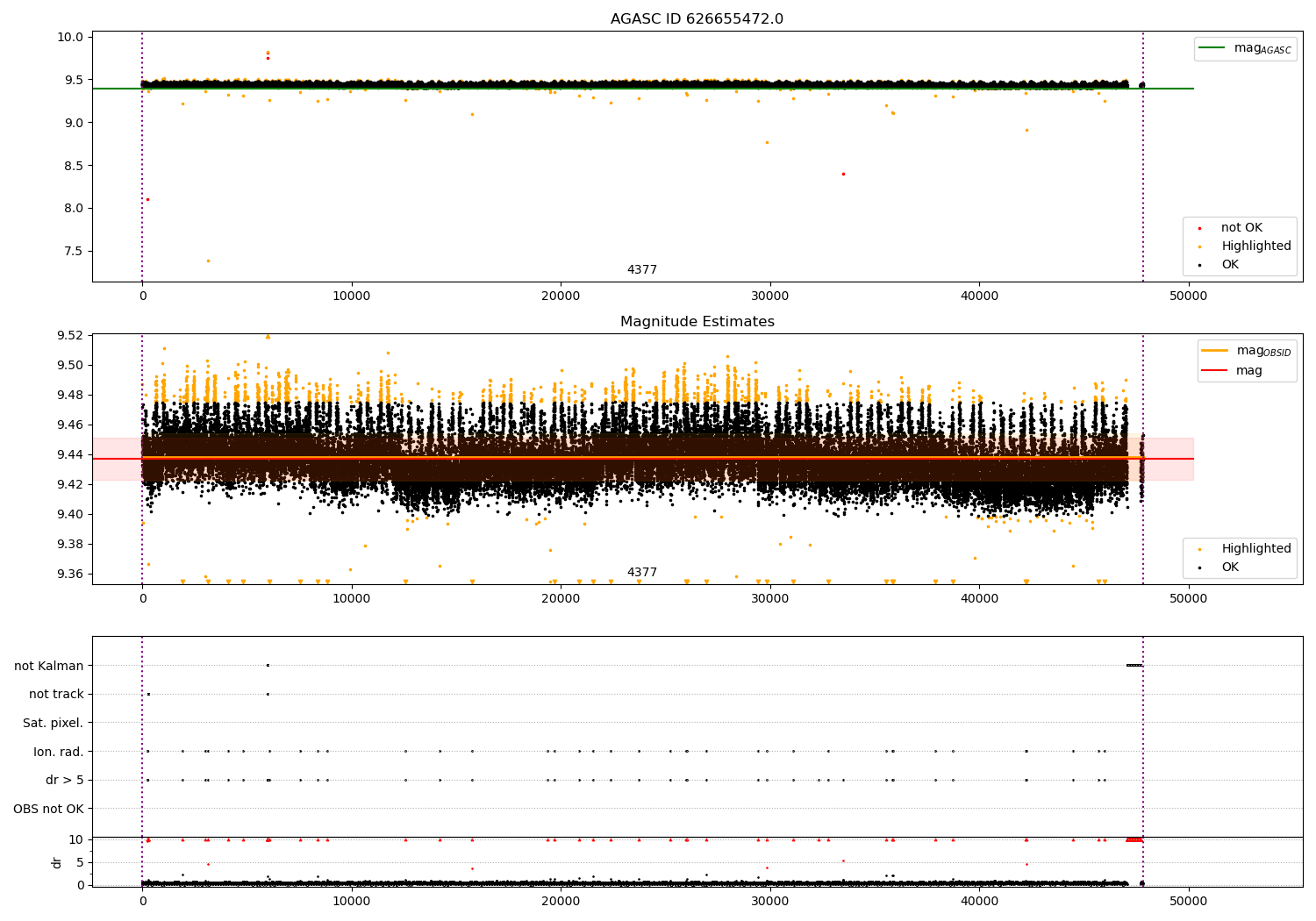Click the 9.40 y-axis tick label

[x=70, y=514]
